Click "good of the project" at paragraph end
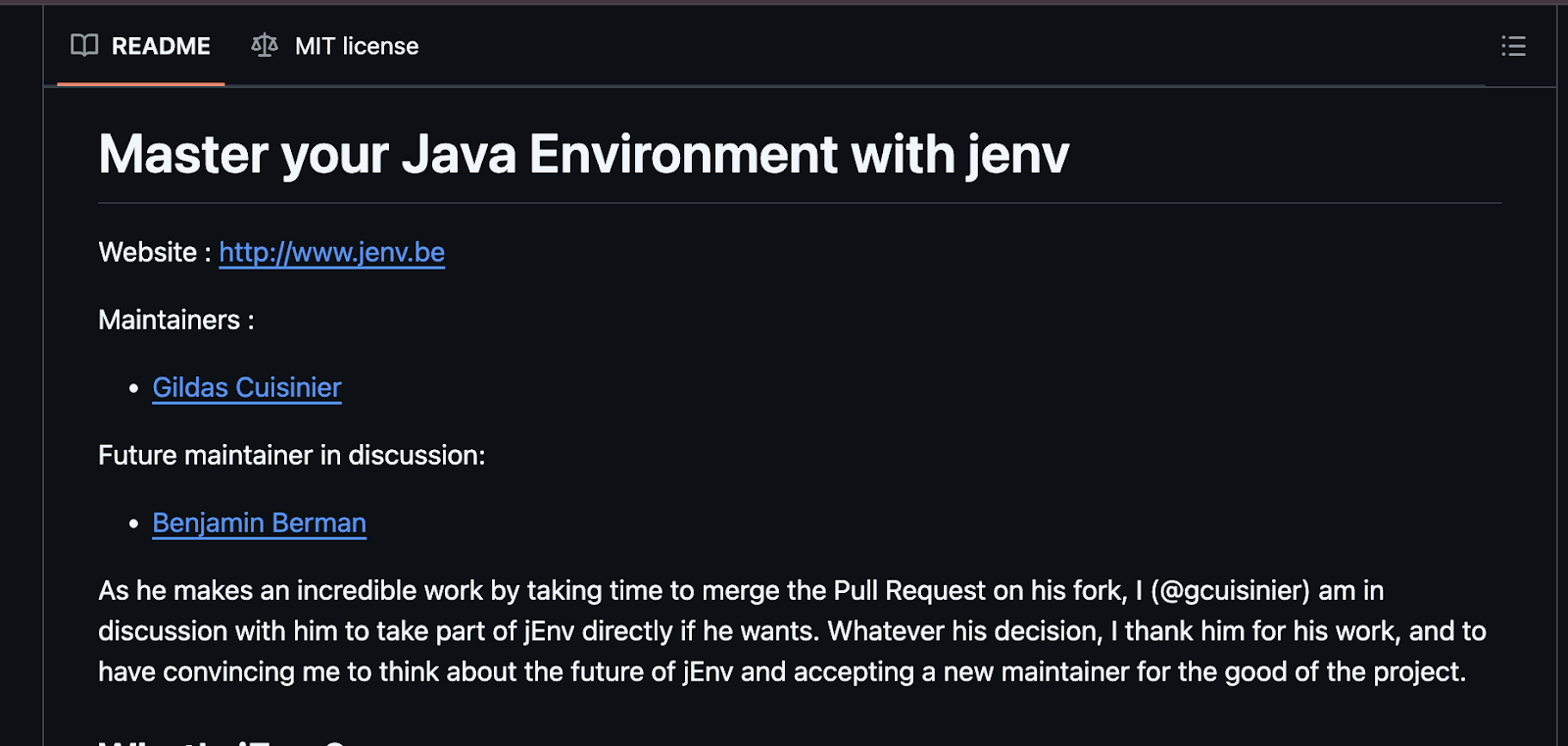This screenshot has height=746, width=1568. pos(1342,672)
